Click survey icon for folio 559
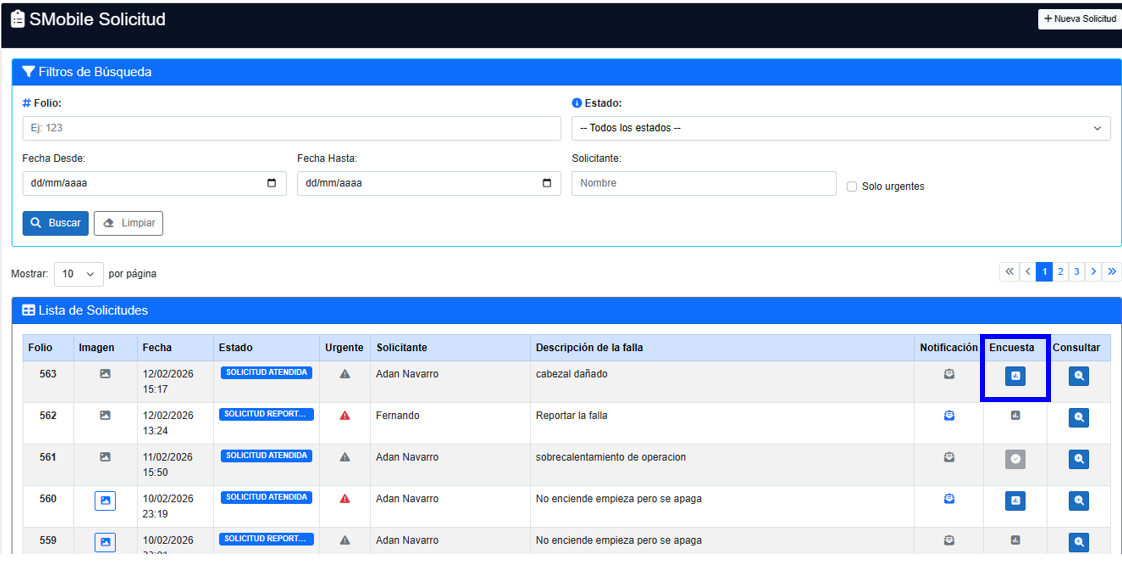Screen dimensions: 1122x571 click(x=1015, y=540)
